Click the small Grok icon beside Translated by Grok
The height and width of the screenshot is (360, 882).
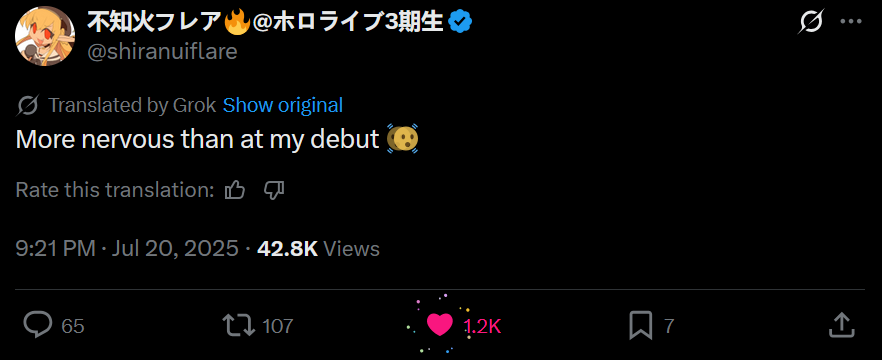pyautogui.click(x=28, y=105)
